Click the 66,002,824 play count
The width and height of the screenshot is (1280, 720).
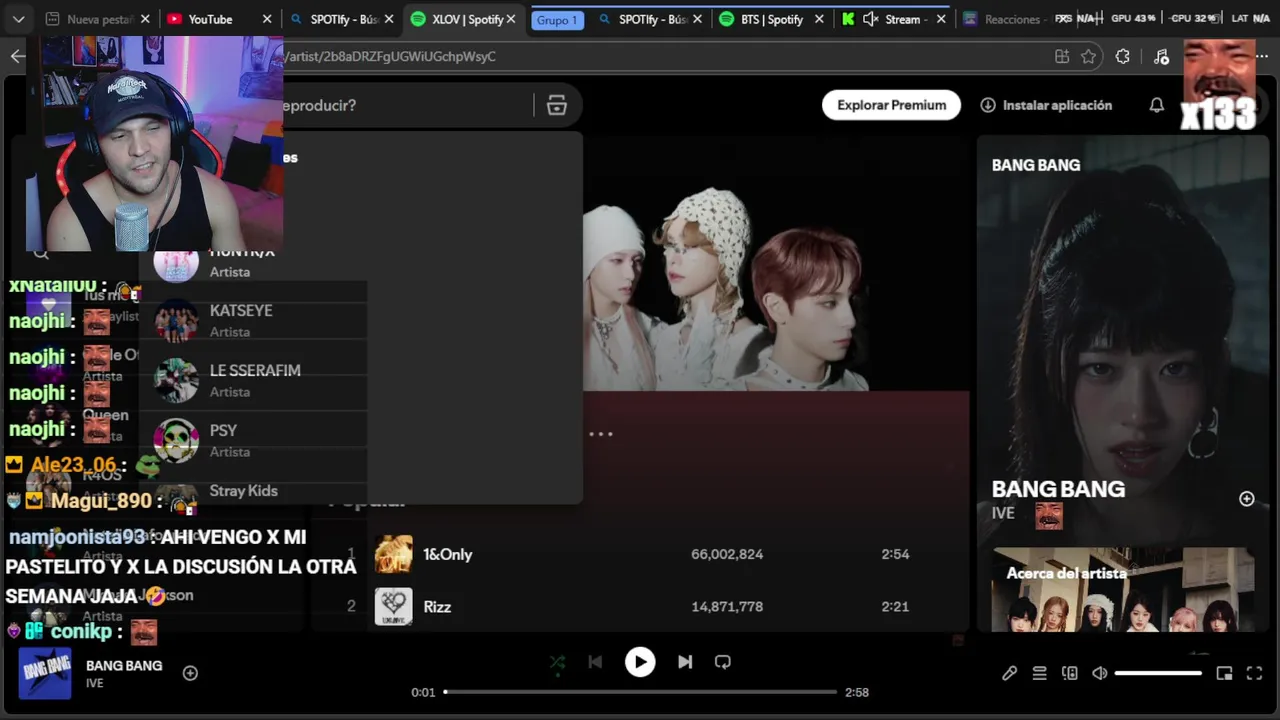tap(727, 554)
